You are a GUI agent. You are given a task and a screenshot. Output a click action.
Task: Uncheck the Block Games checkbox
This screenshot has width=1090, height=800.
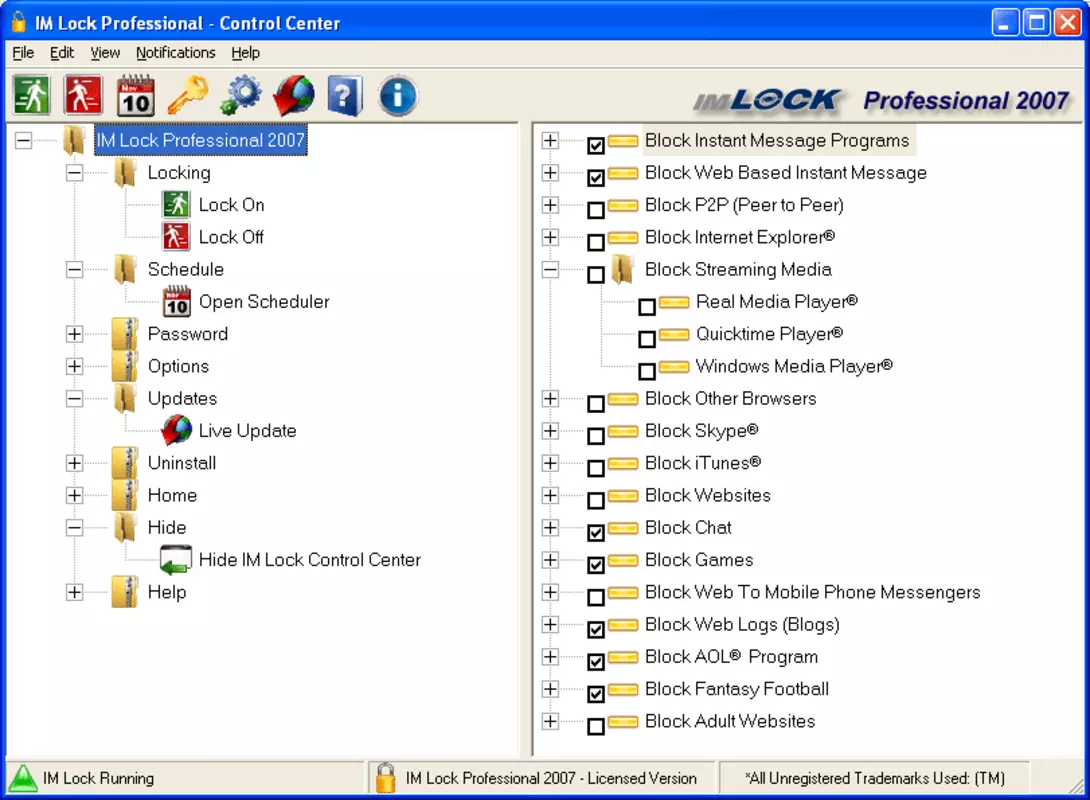596,564
